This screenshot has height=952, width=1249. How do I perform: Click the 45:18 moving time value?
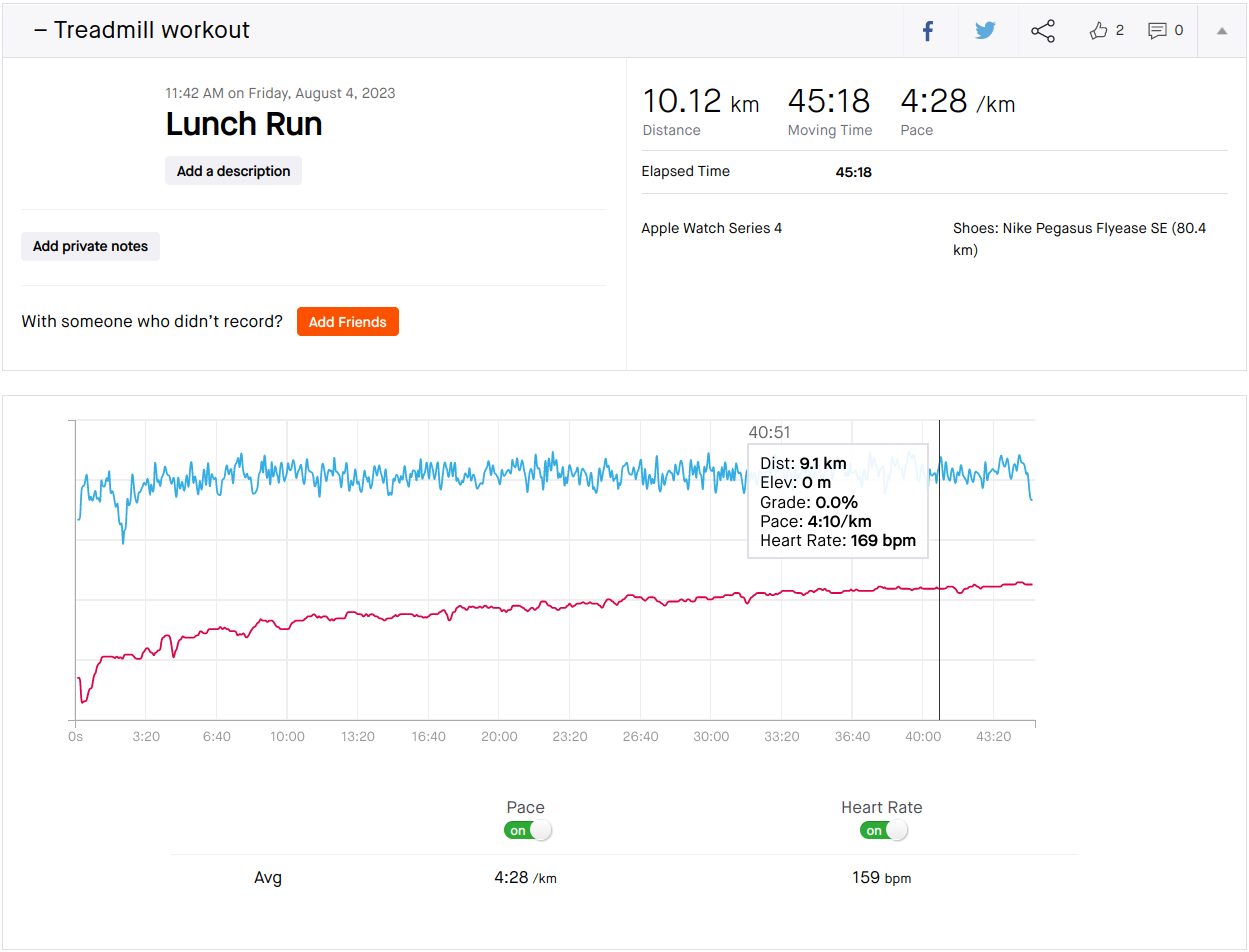[828, 102]
